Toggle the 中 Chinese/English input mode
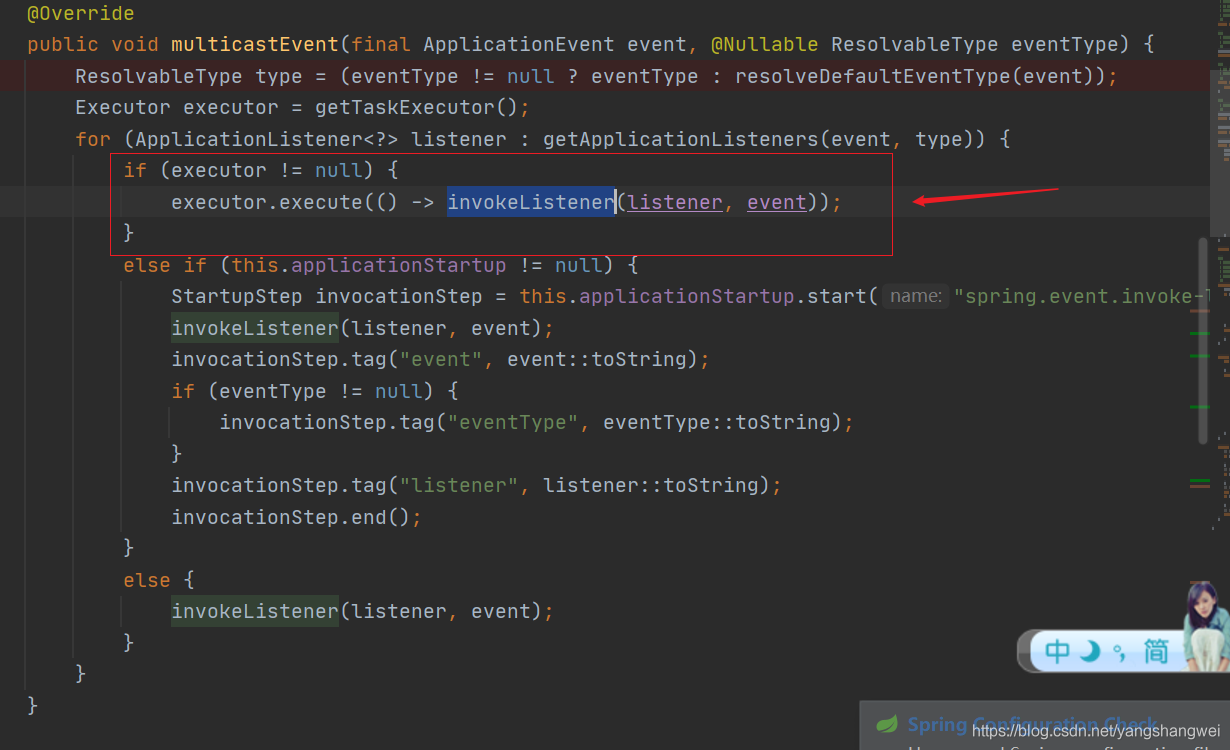Viewport: 1230px width, 750px height. (1057, 652)
